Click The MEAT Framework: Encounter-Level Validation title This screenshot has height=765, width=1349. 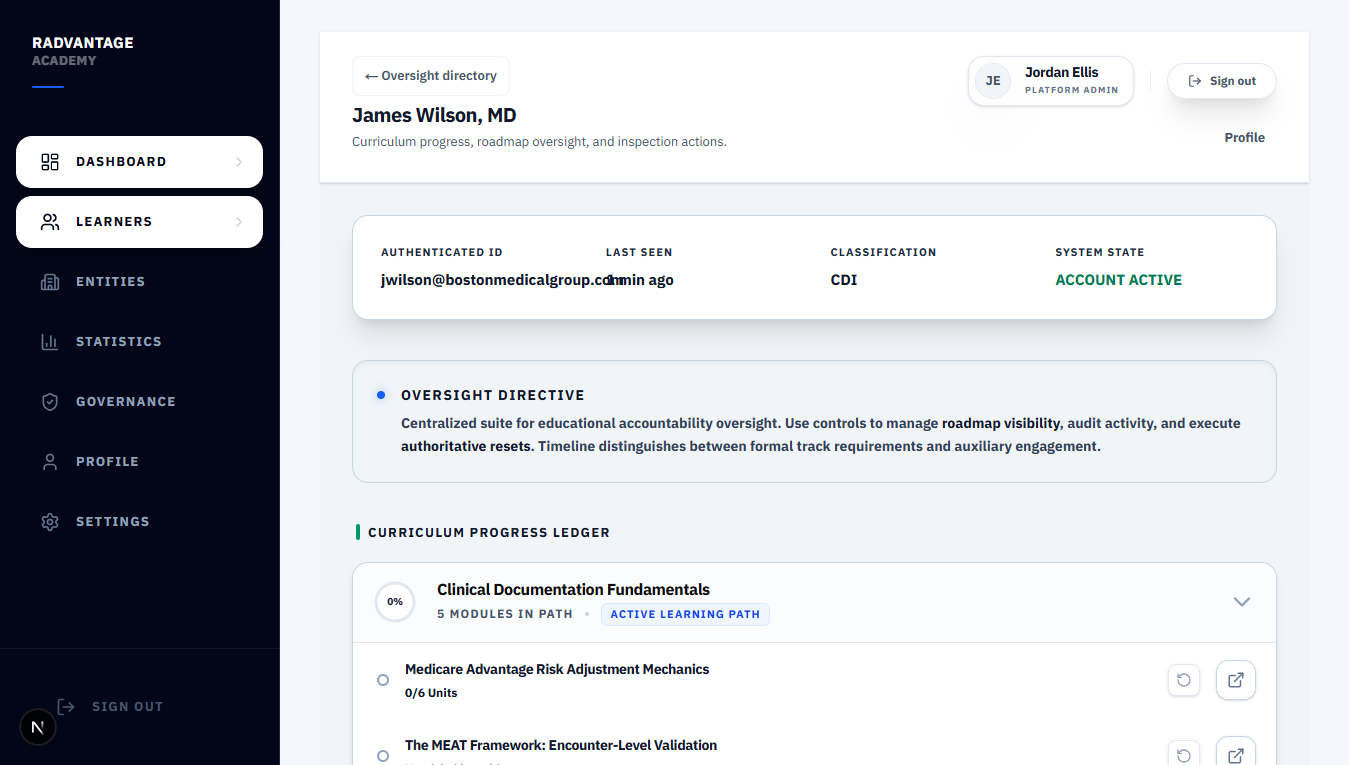[561, 745]
